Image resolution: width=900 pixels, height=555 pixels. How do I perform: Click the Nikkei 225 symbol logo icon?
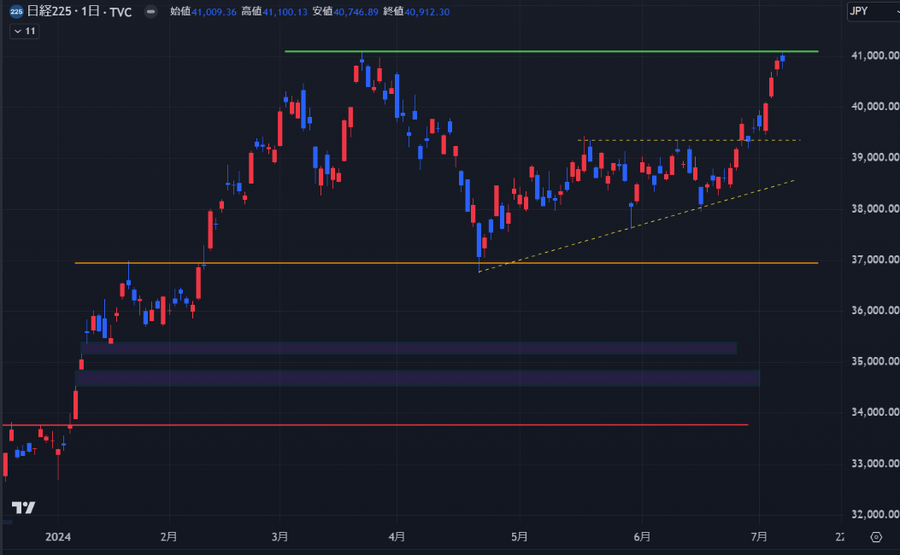click(x=17, y=13)
